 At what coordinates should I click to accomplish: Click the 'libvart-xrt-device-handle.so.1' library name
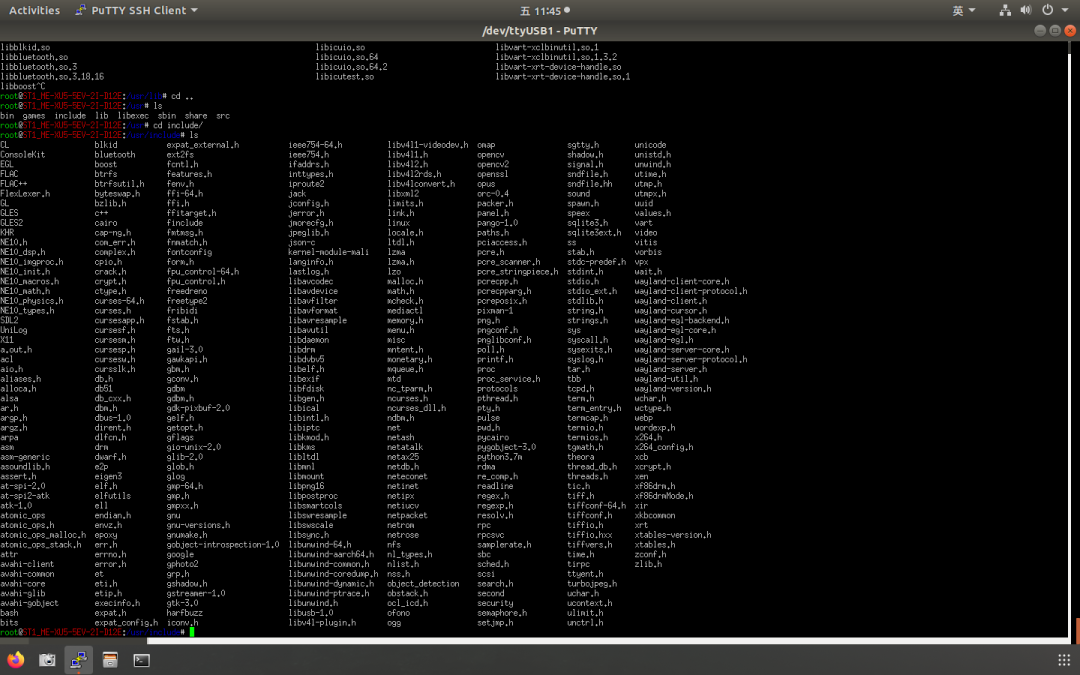pos(563,76)
